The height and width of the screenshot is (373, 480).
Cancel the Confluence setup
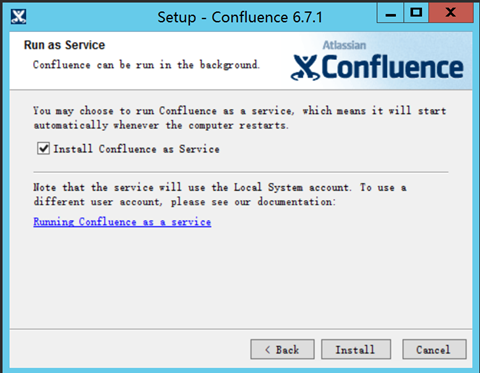tap(434, 349)
